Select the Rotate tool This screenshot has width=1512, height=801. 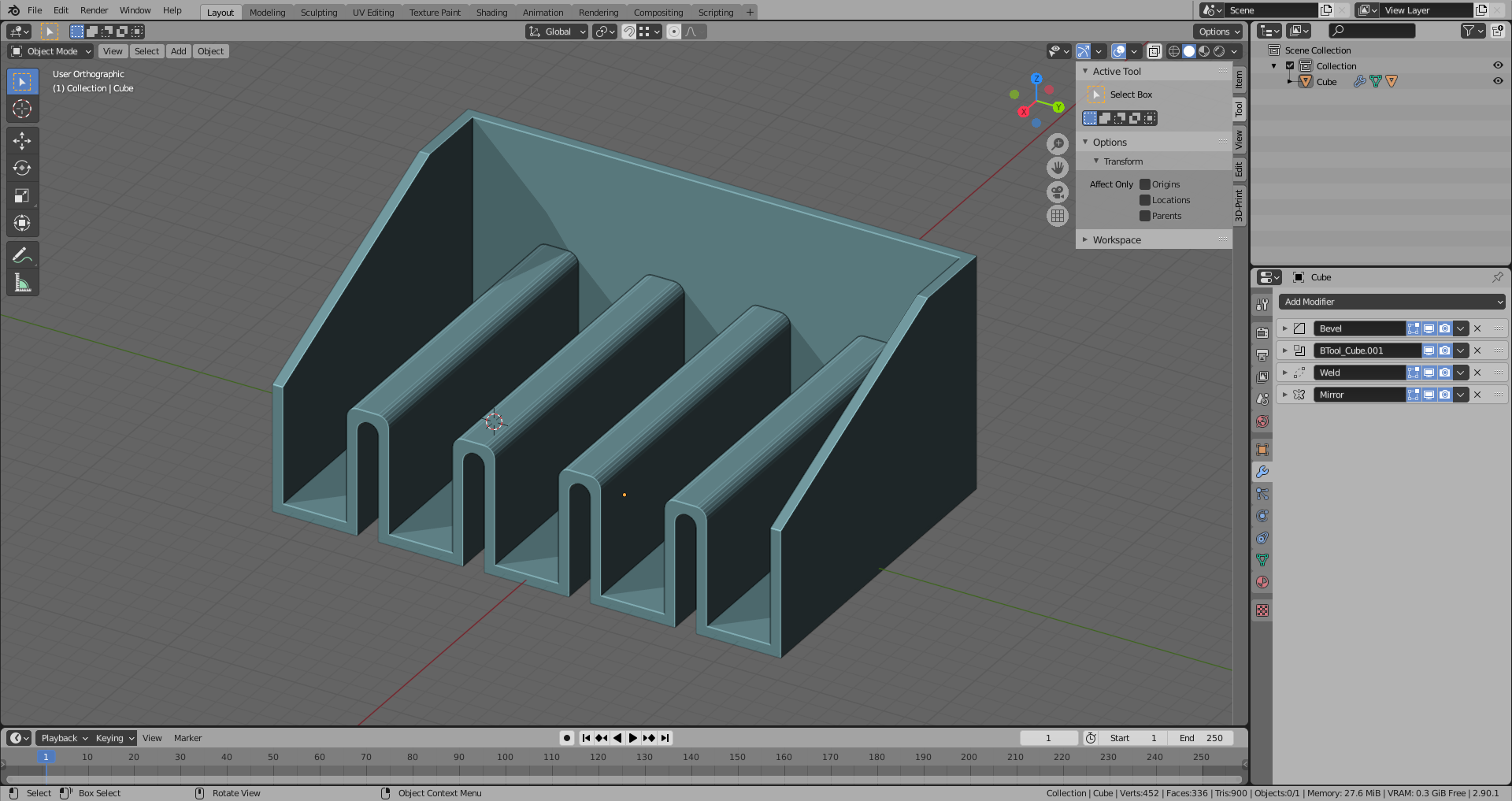click(x=22, y=169)
